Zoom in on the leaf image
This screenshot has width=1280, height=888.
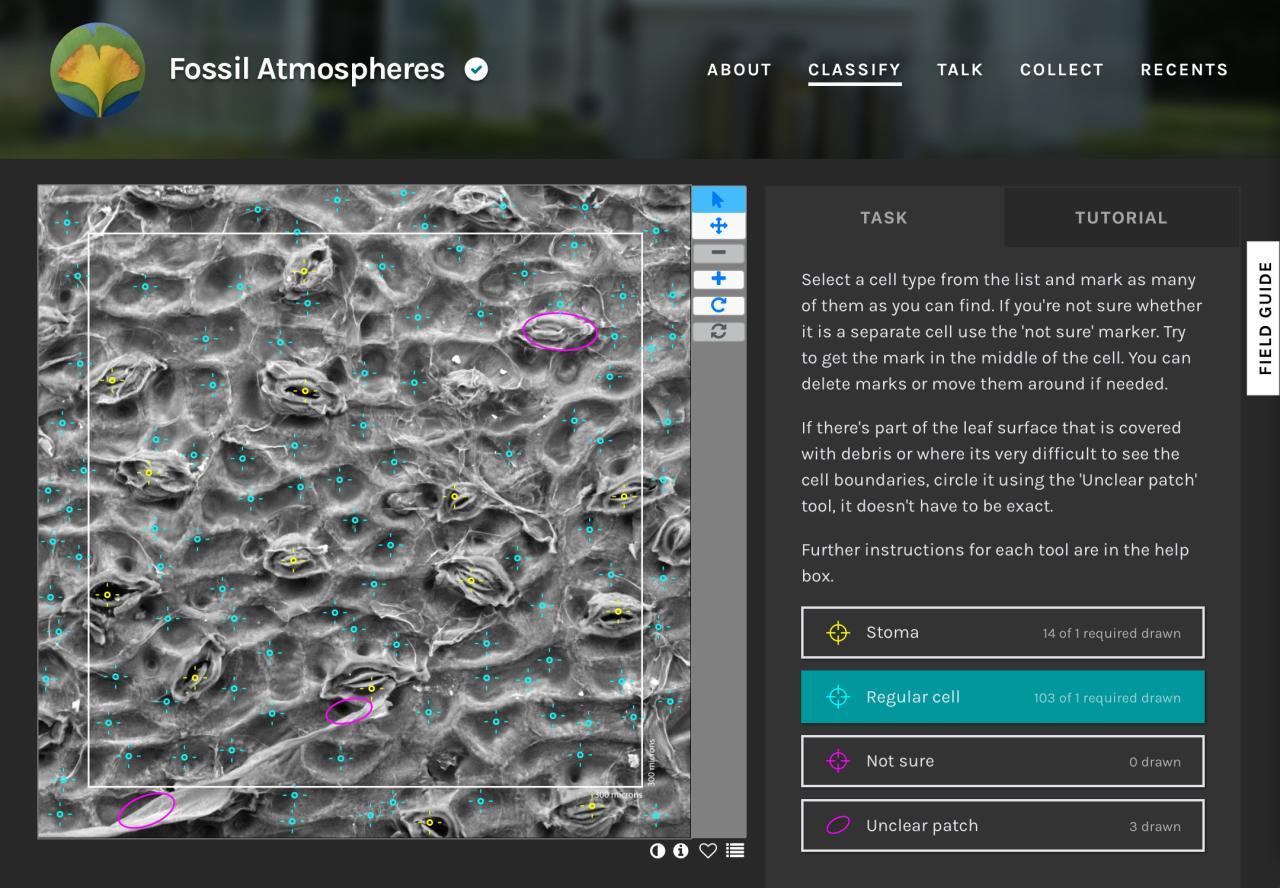(x=718, y=279)
